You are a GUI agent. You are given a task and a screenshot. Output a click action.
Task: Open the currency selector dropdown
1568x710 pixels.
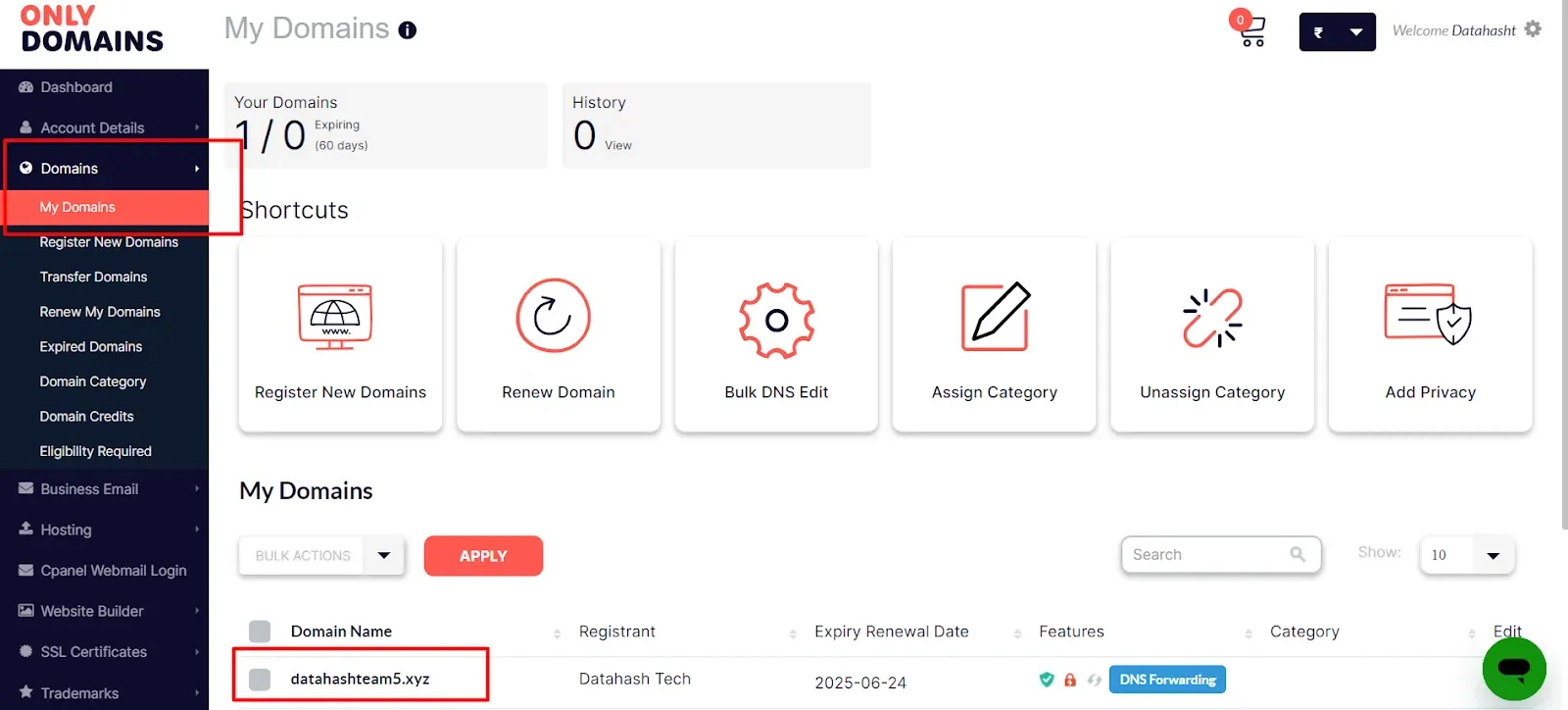[1337, 32]
